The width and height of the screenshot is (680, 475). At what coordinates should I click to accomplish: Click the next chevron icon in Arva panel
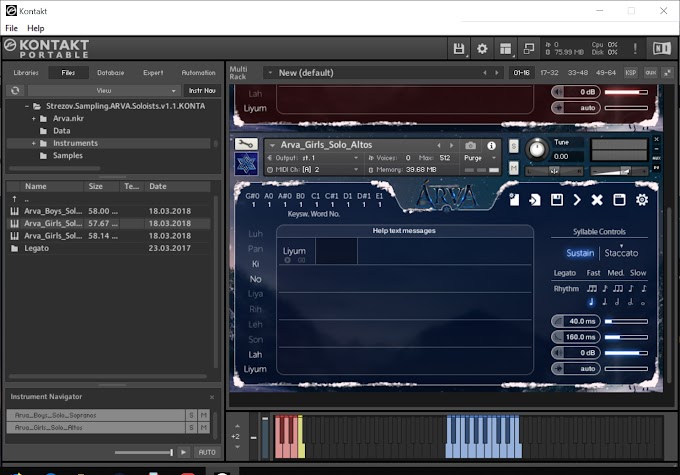(x=577, y=200)
